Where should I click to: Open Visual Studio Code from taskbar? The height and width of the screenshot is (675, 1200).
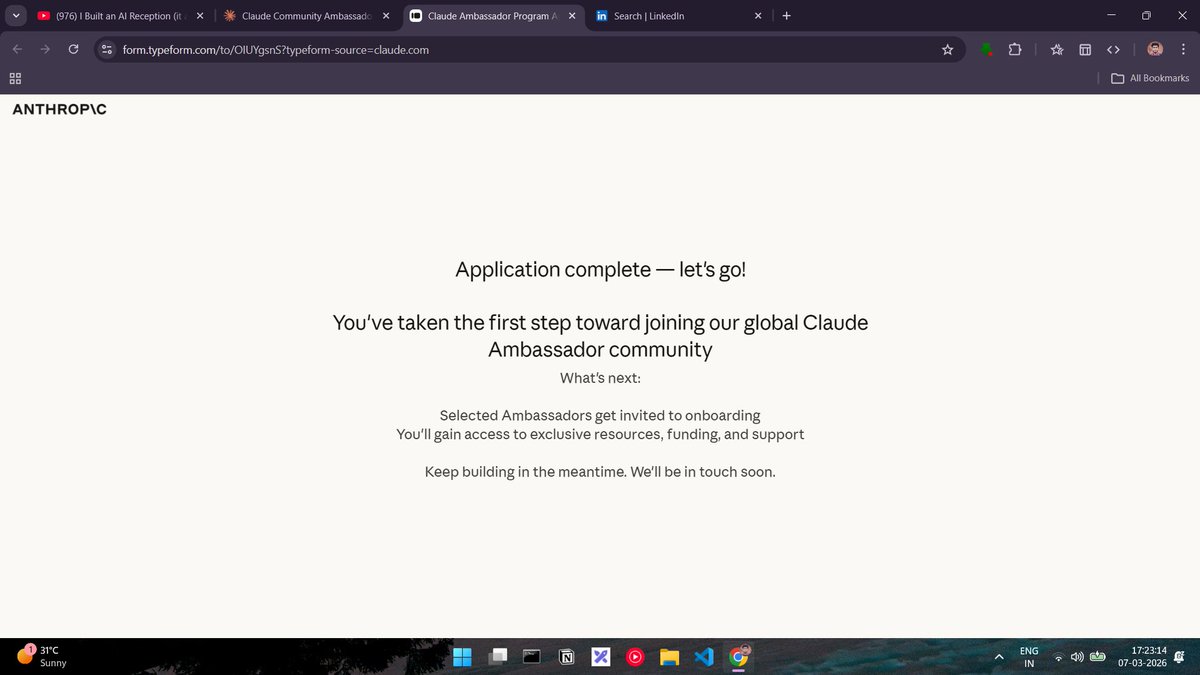coord(703,657)
